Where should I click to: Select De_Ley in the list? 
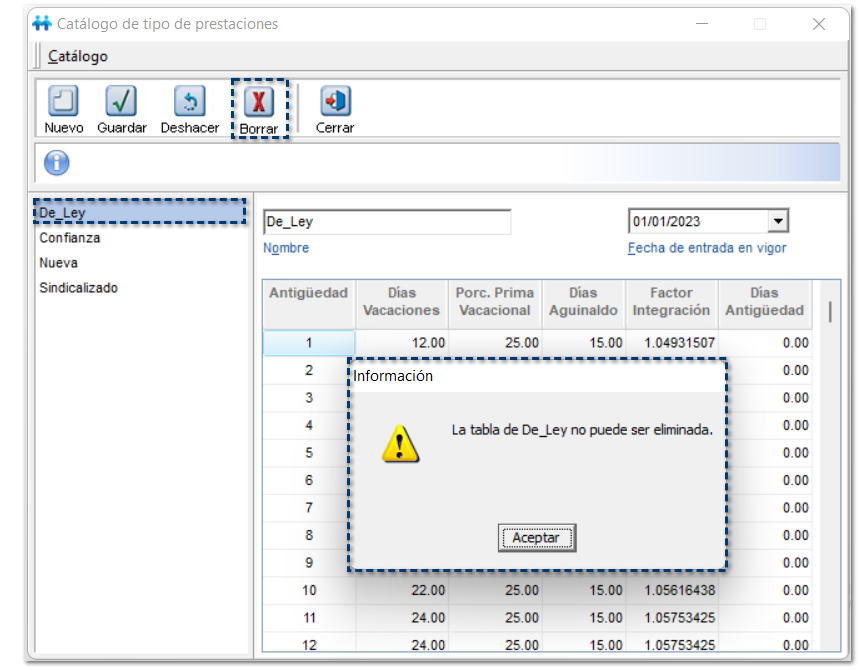tap(62, 213)
